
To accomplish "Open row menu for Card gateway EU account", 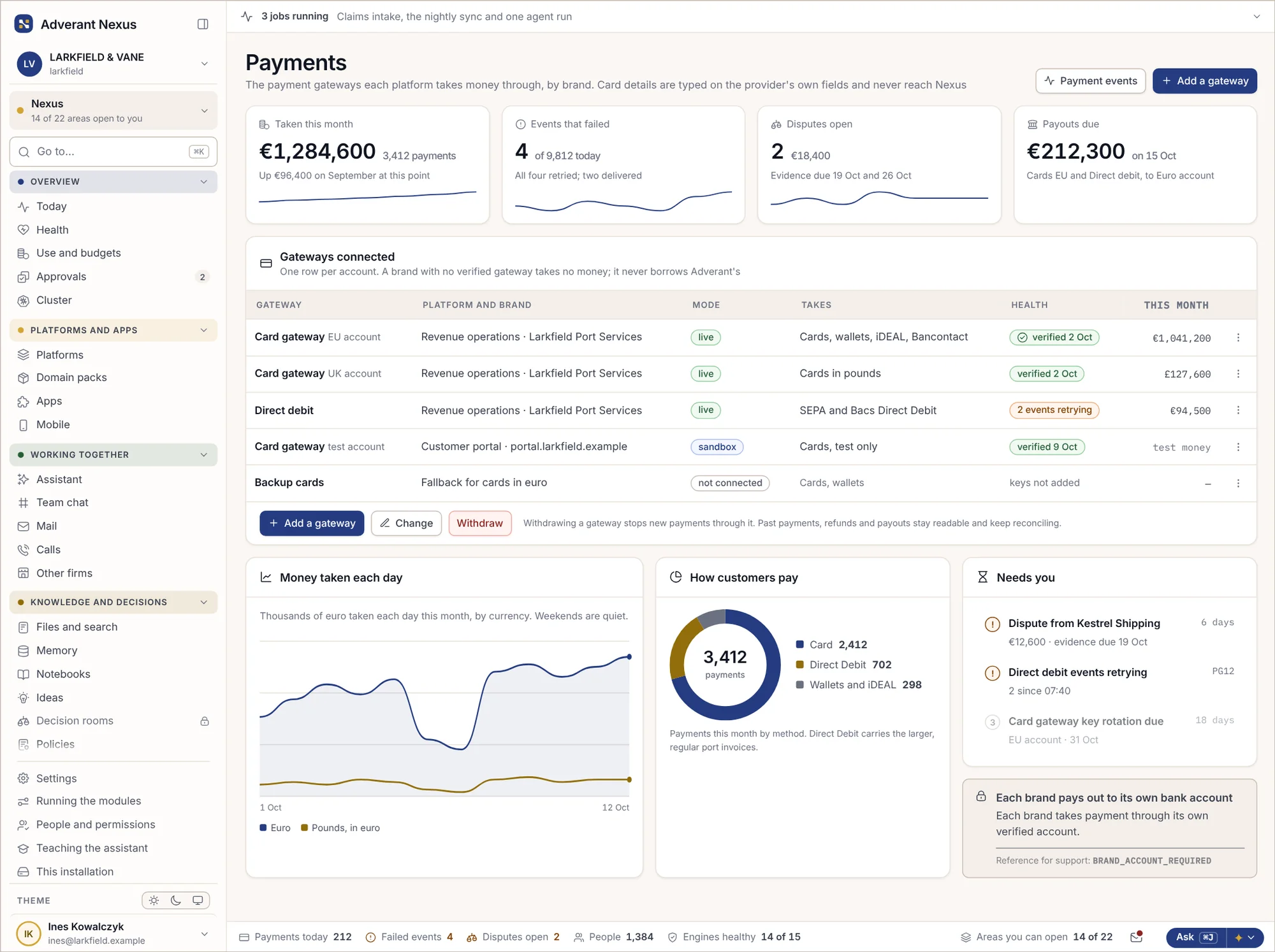I will (1238, 338).
